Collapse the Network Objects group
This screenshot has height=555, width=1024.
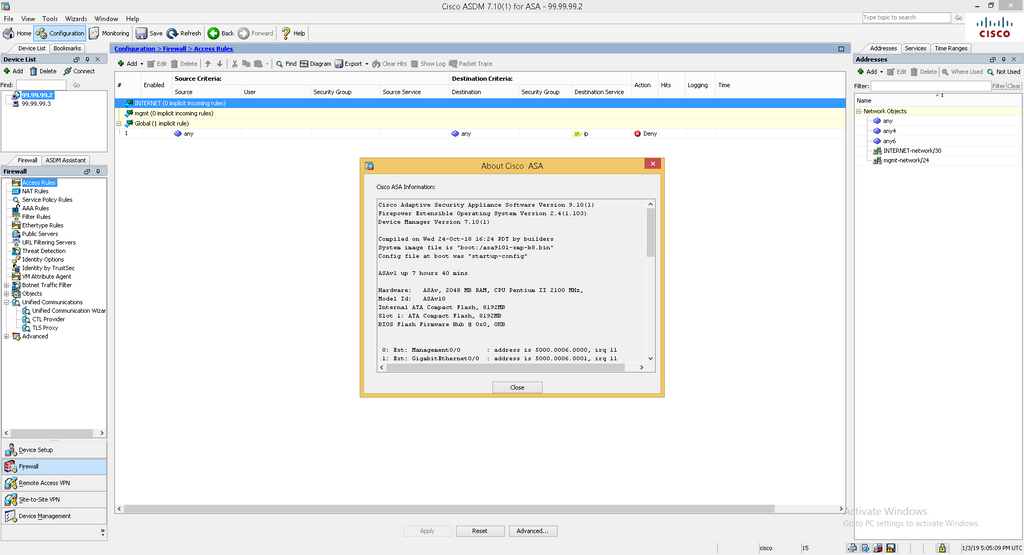[859, 112]
